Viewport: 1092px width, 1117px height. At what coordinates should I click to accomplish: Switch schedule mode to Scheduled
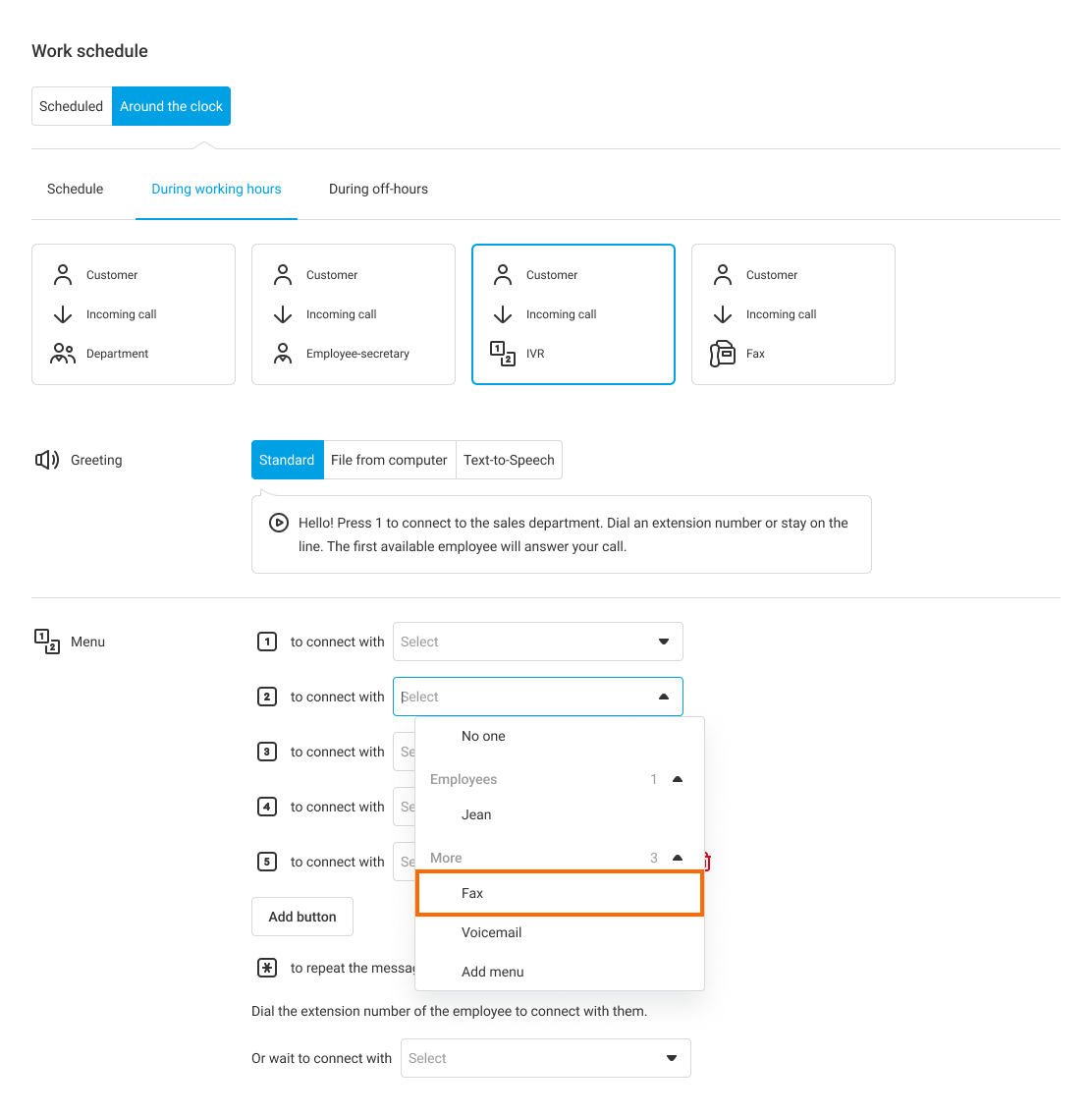click(72, 106)
